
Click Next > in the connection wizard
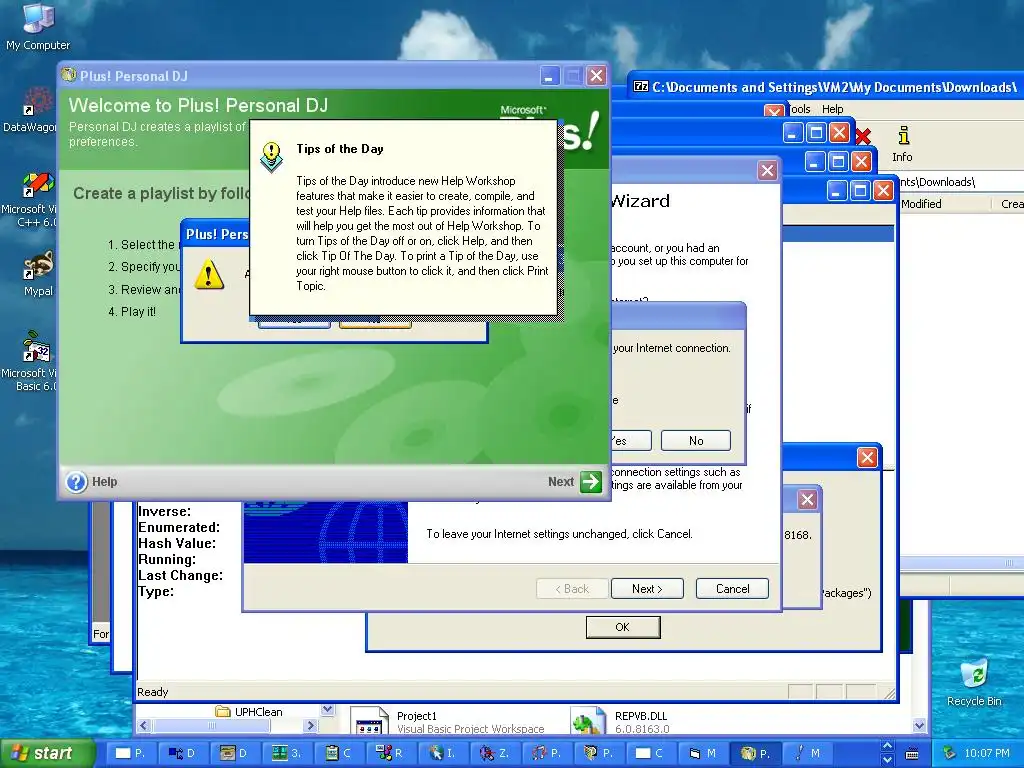coord(647,588)
